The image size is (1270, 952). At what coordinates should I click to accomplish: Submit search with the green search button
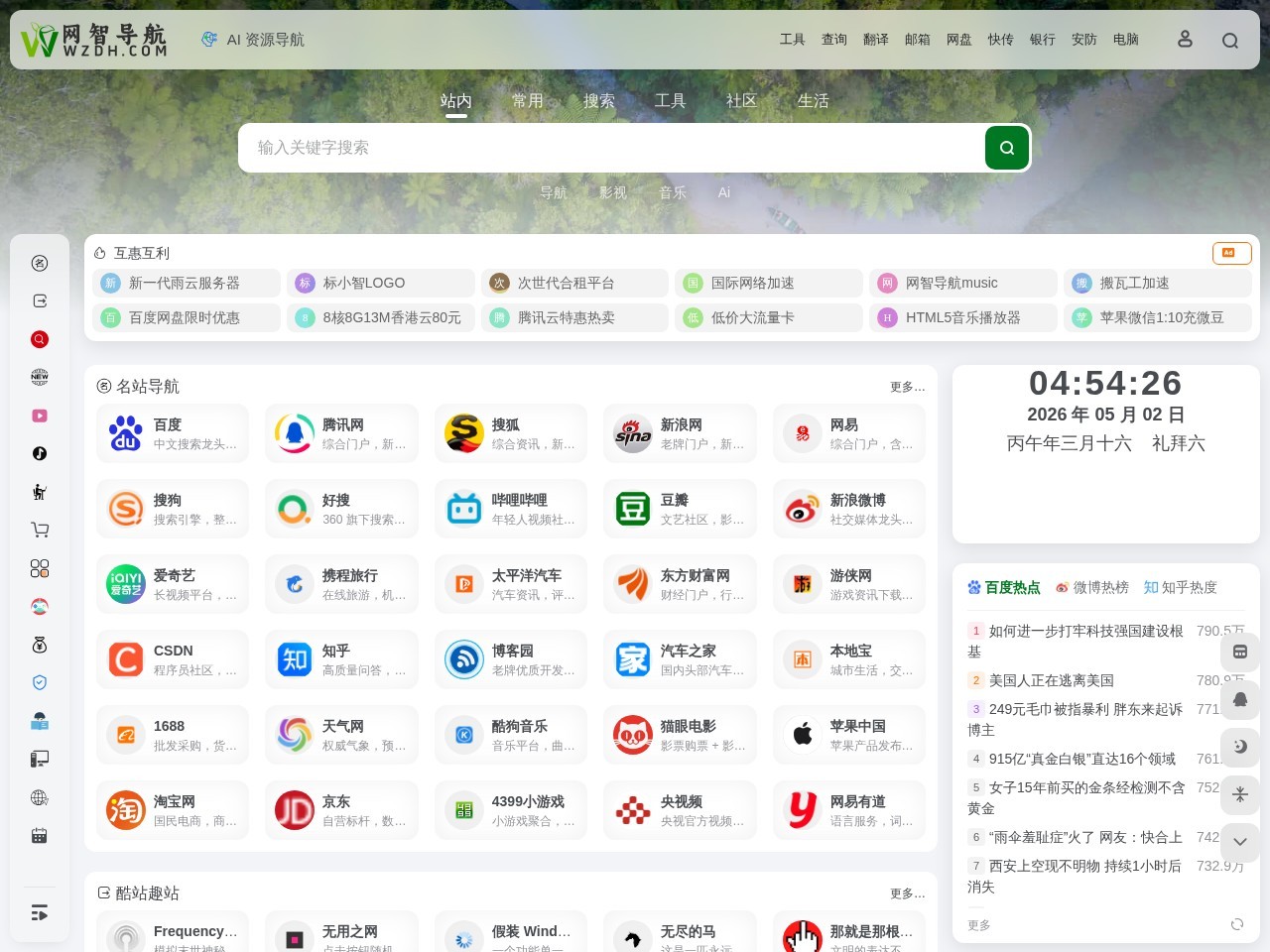tap(1007, 148)
